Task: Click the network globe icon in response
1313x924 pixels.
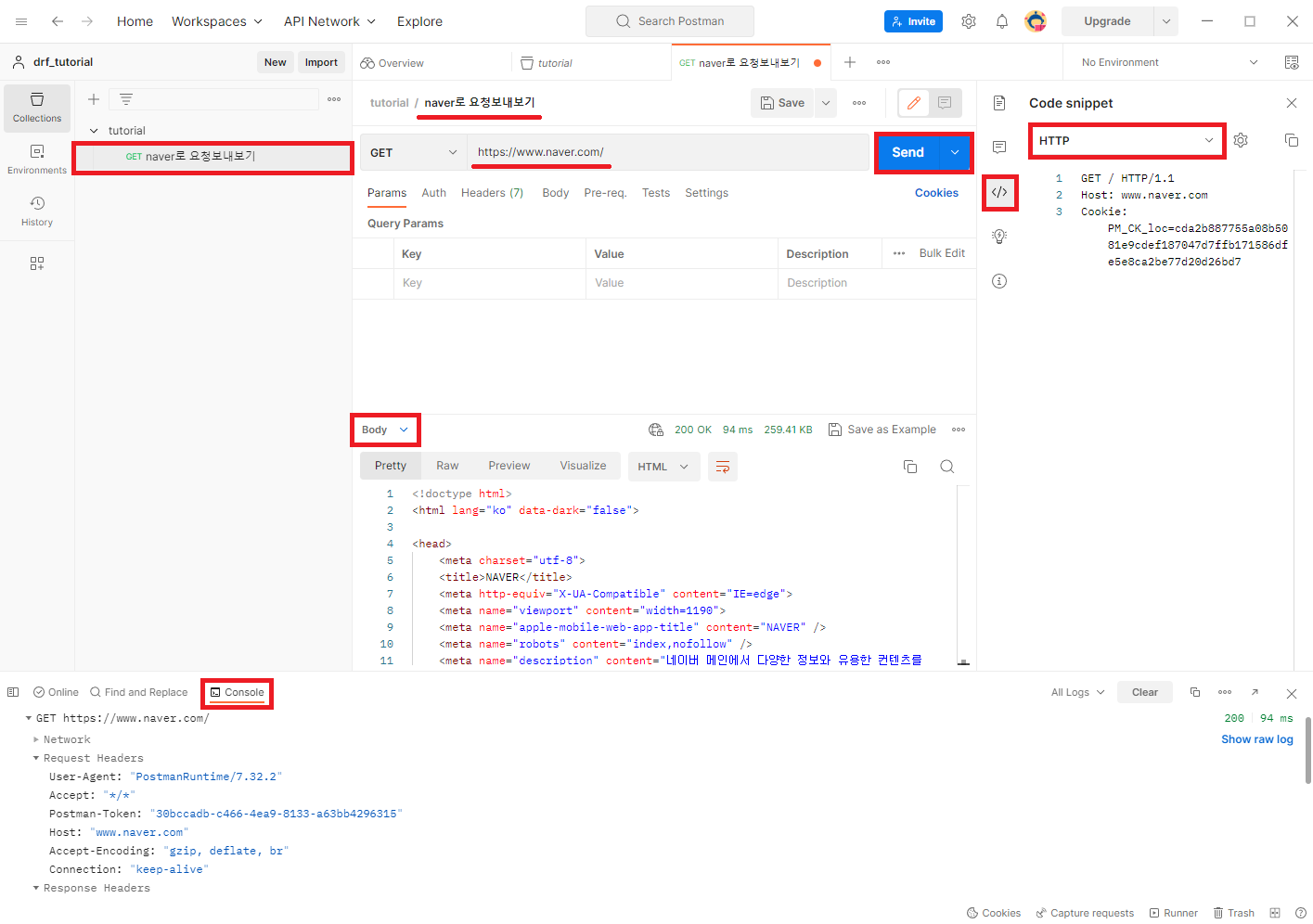Action: (x=656, y=430)
